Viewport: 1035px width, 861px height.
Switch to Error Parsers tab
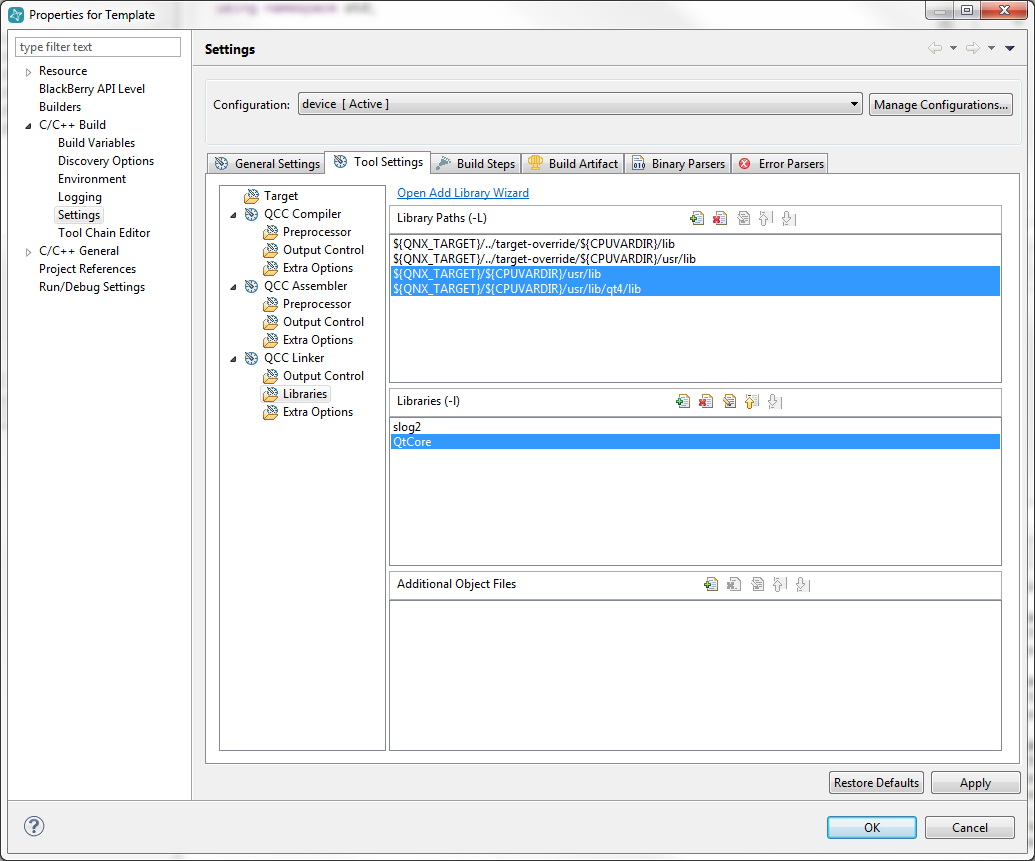[x=780, y=164]
